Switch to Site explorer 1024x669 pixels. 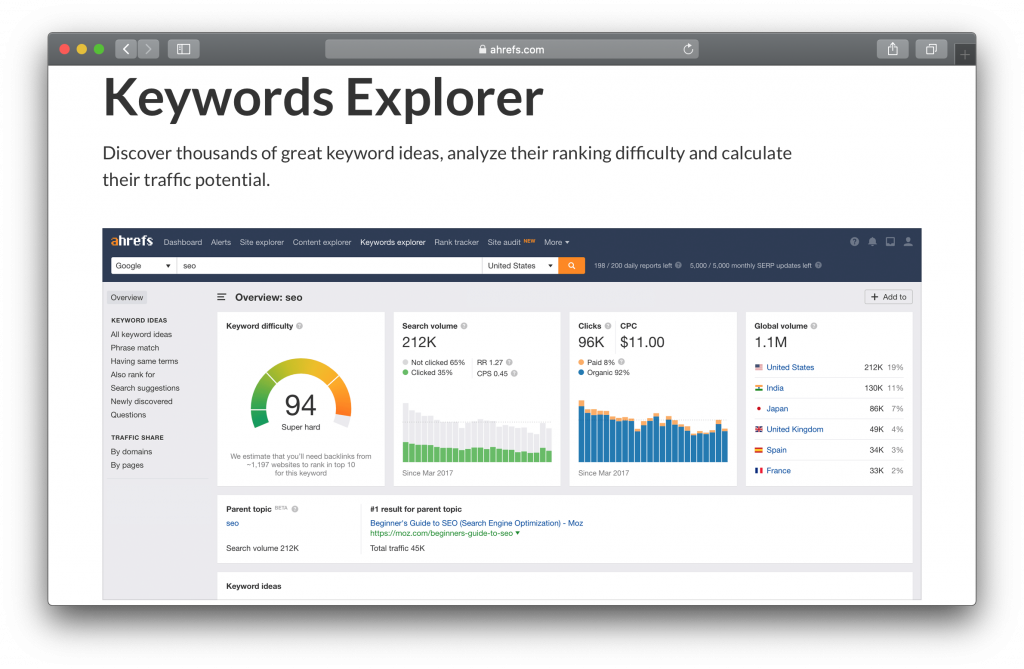click(x=262, y=242)
